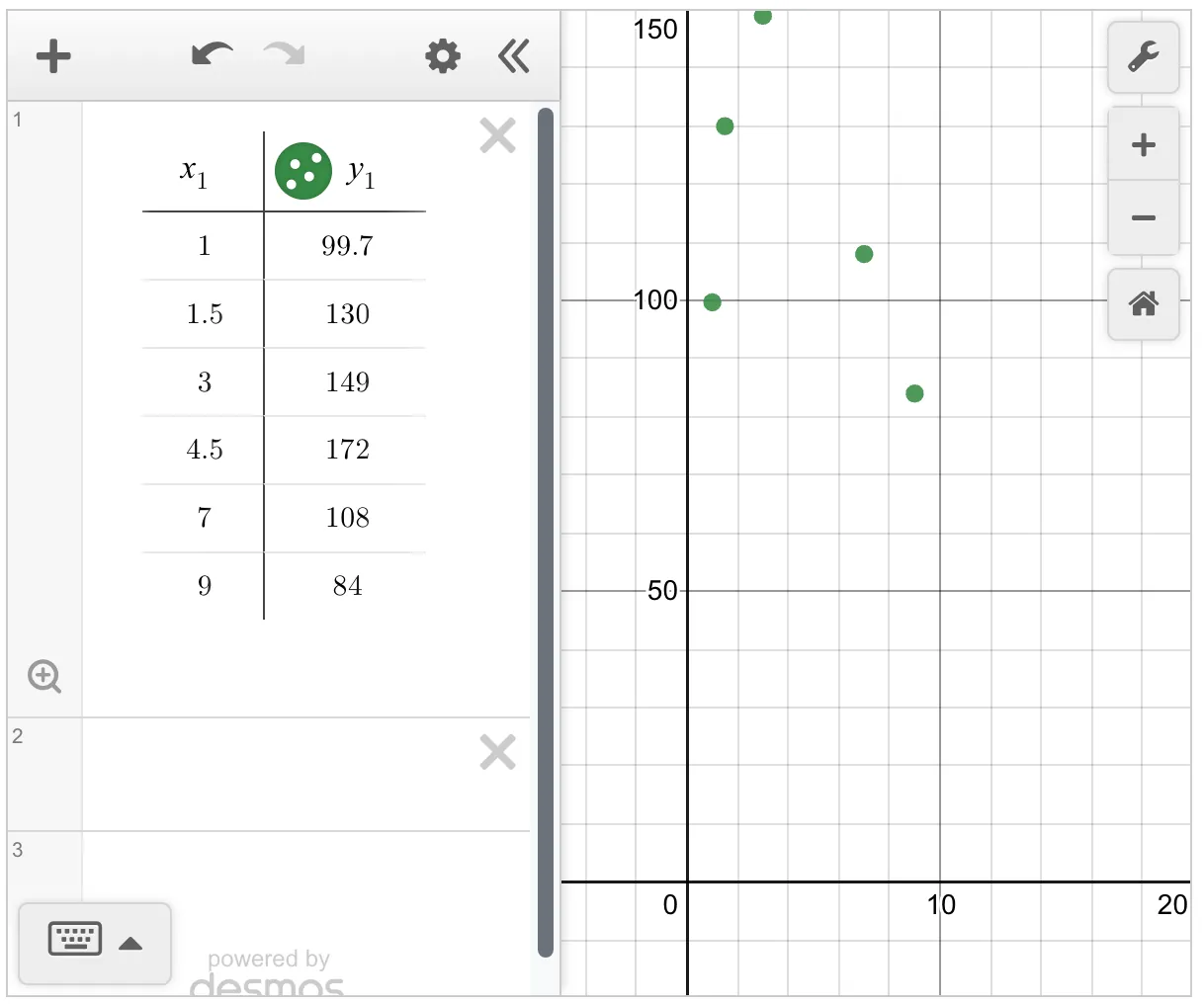The width and height of the screenshot is (1204, 1006).
Task: Expand the keyboard options arrow
Action: coord(131,942)
